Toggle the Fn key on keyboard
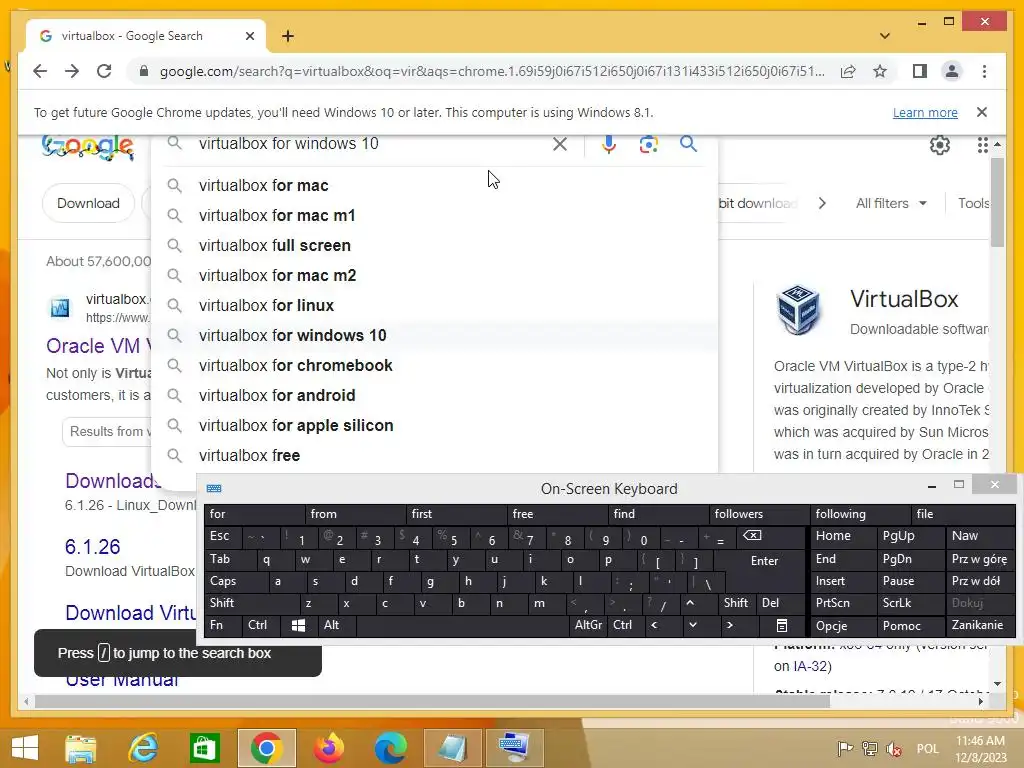The width and height of the screenshot is (1024, 768). [x=223, y=626]
